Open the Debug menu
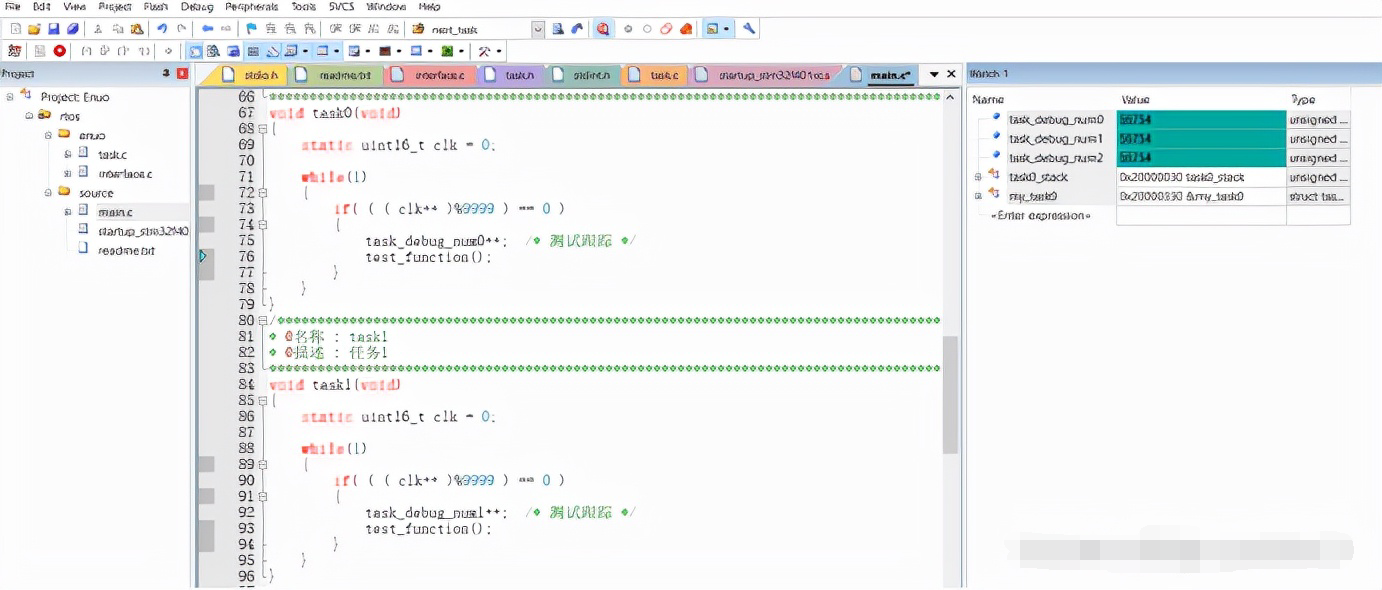 coord(197,7)
